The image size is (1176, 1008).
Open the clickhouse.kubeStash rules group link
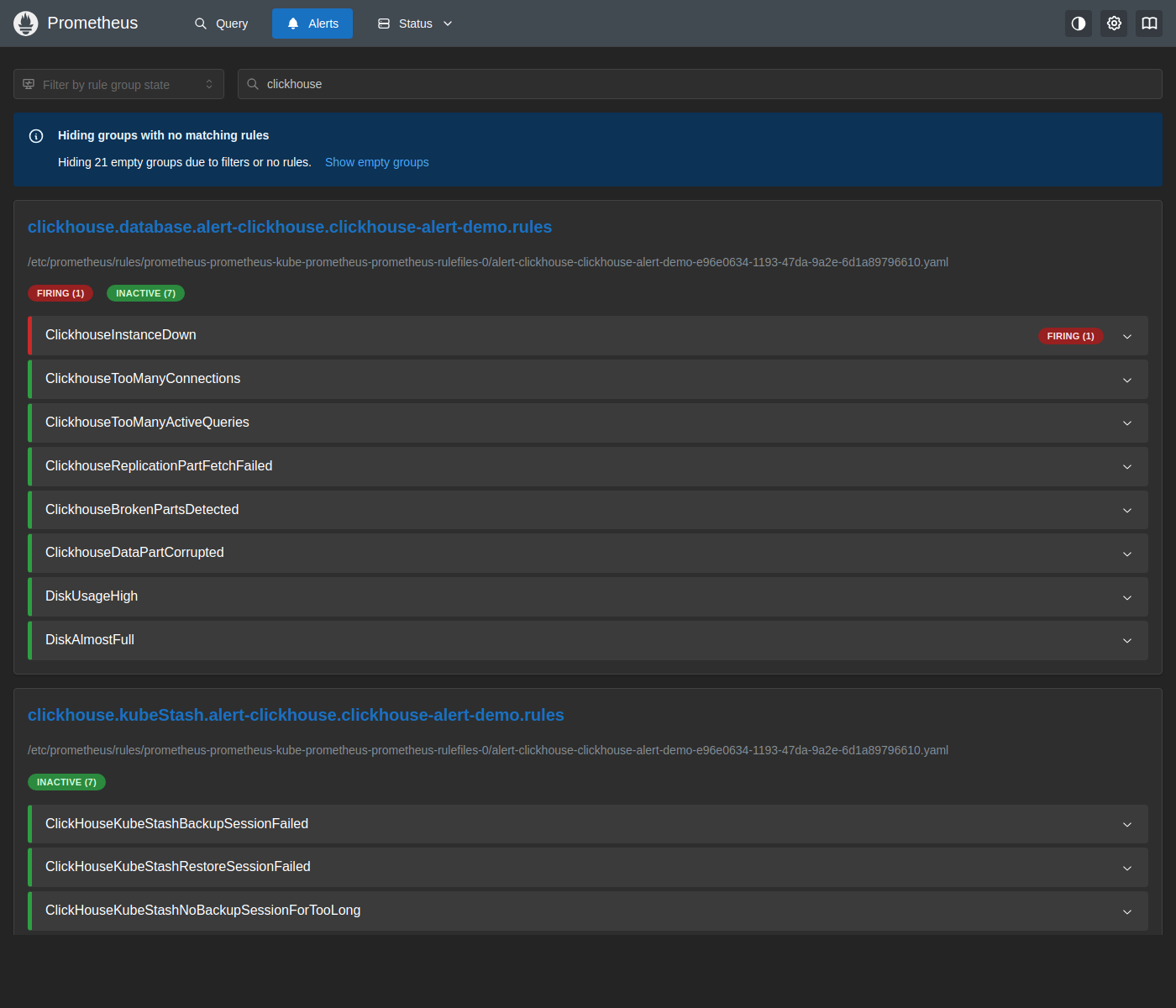click(x=296, y=715)
